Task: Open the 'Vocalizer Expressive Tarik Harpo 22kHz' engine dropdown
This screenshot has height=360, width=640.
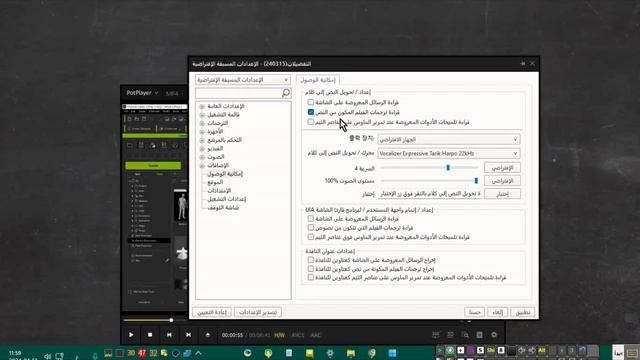Action: (x=449, y=153)
